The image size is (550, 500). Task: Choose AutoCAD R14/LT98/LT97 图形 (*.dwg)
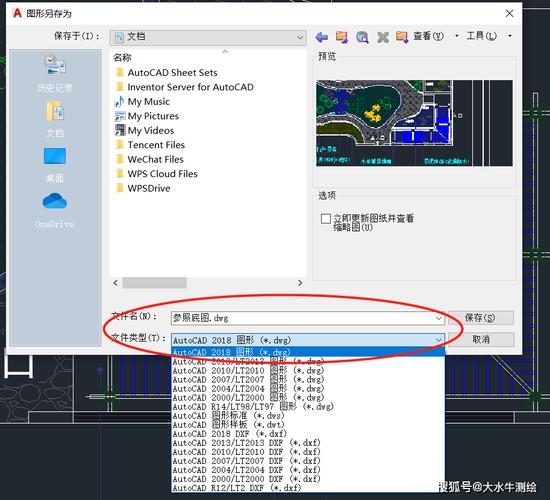(308, 407)
